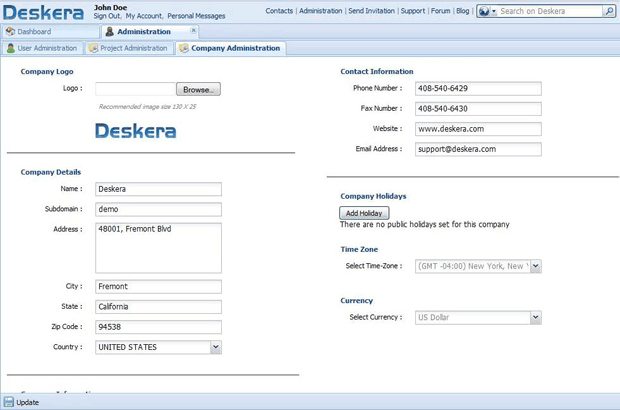Viewport: 620px width, 410px height.
Task: Click the search magnifier icon
Action: coord(609,11)
